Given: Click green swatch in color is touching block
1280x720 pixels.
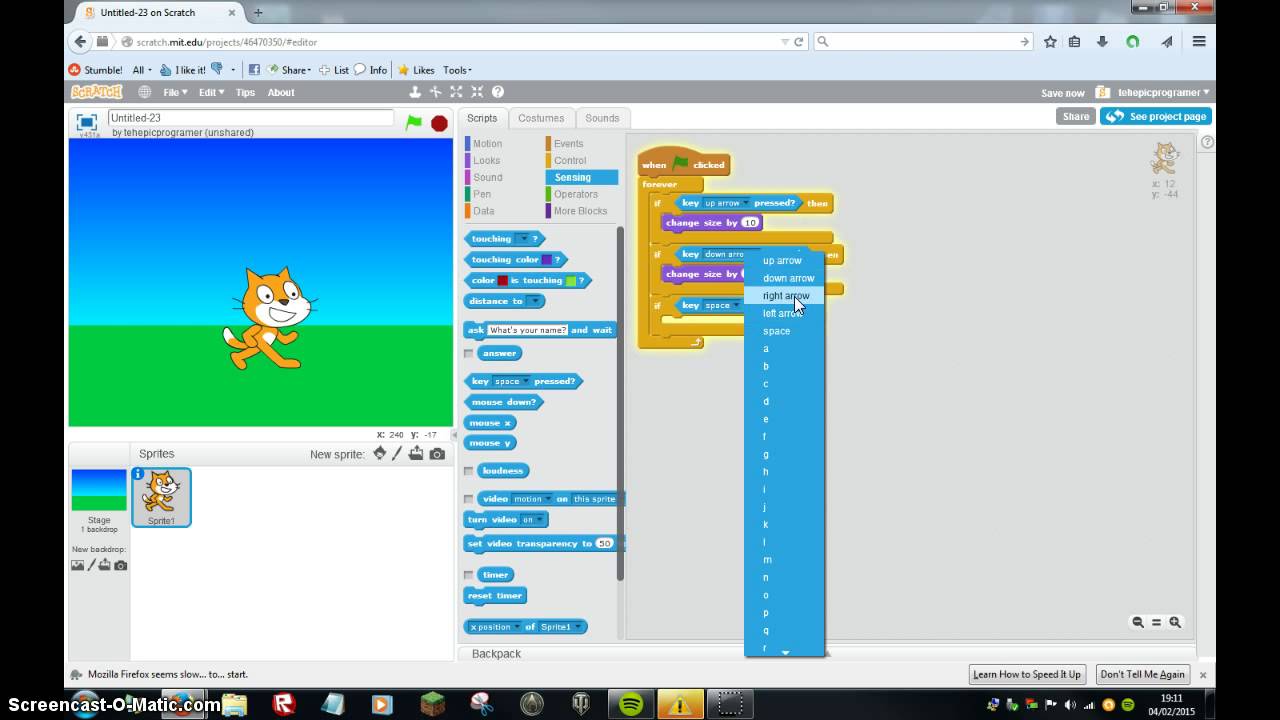Looking at the screenshot, I should click(571, 281).
